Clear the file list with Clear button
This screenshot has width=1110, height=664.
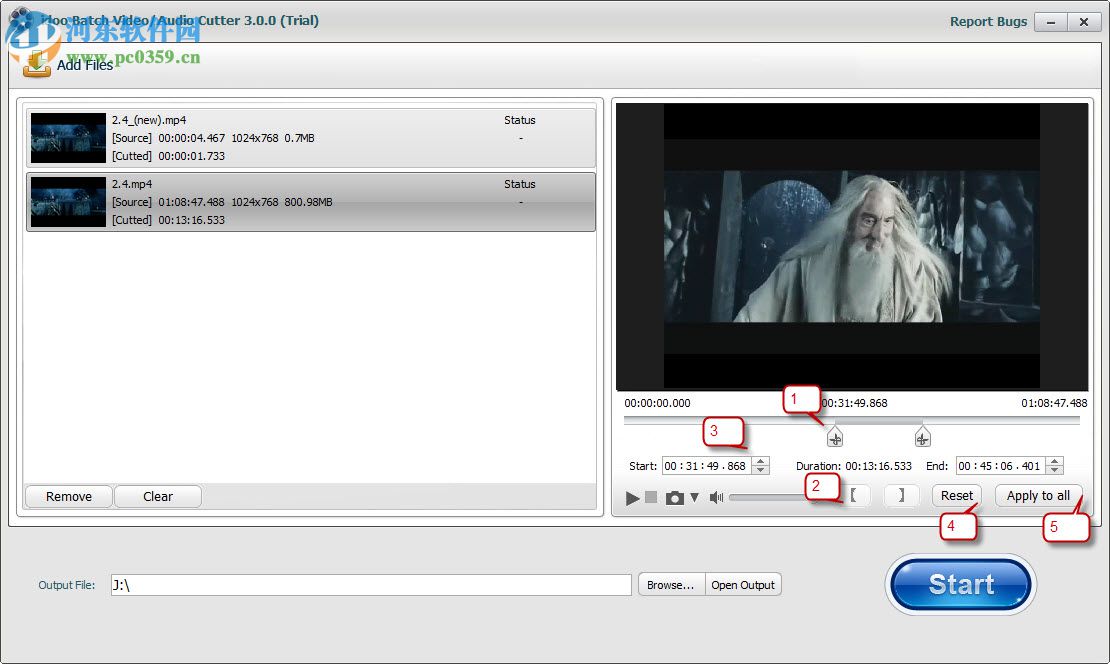coord(158,496)
